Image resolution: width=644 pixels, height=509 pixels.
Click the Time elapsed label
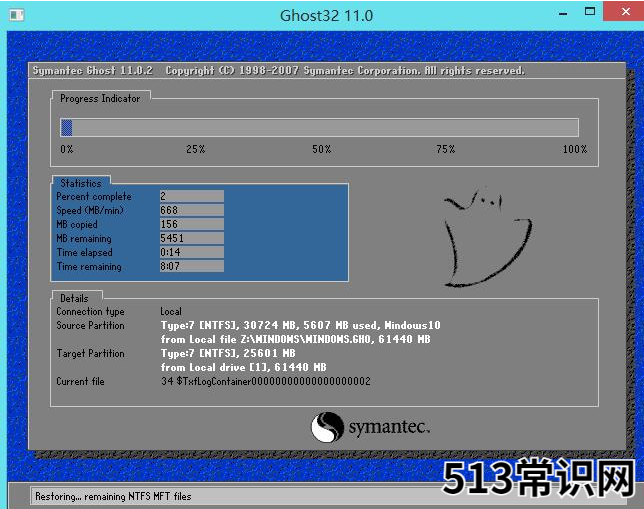tap(85, 253)
